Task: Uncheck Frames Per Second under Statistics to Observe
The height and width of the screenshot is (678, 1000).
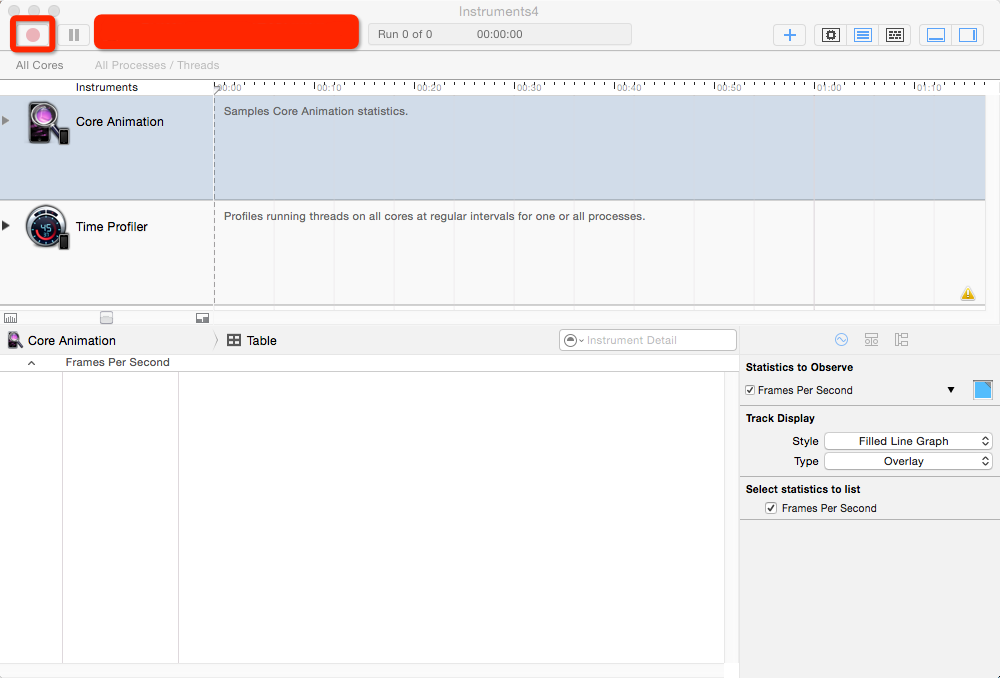Action: [750, 390]
